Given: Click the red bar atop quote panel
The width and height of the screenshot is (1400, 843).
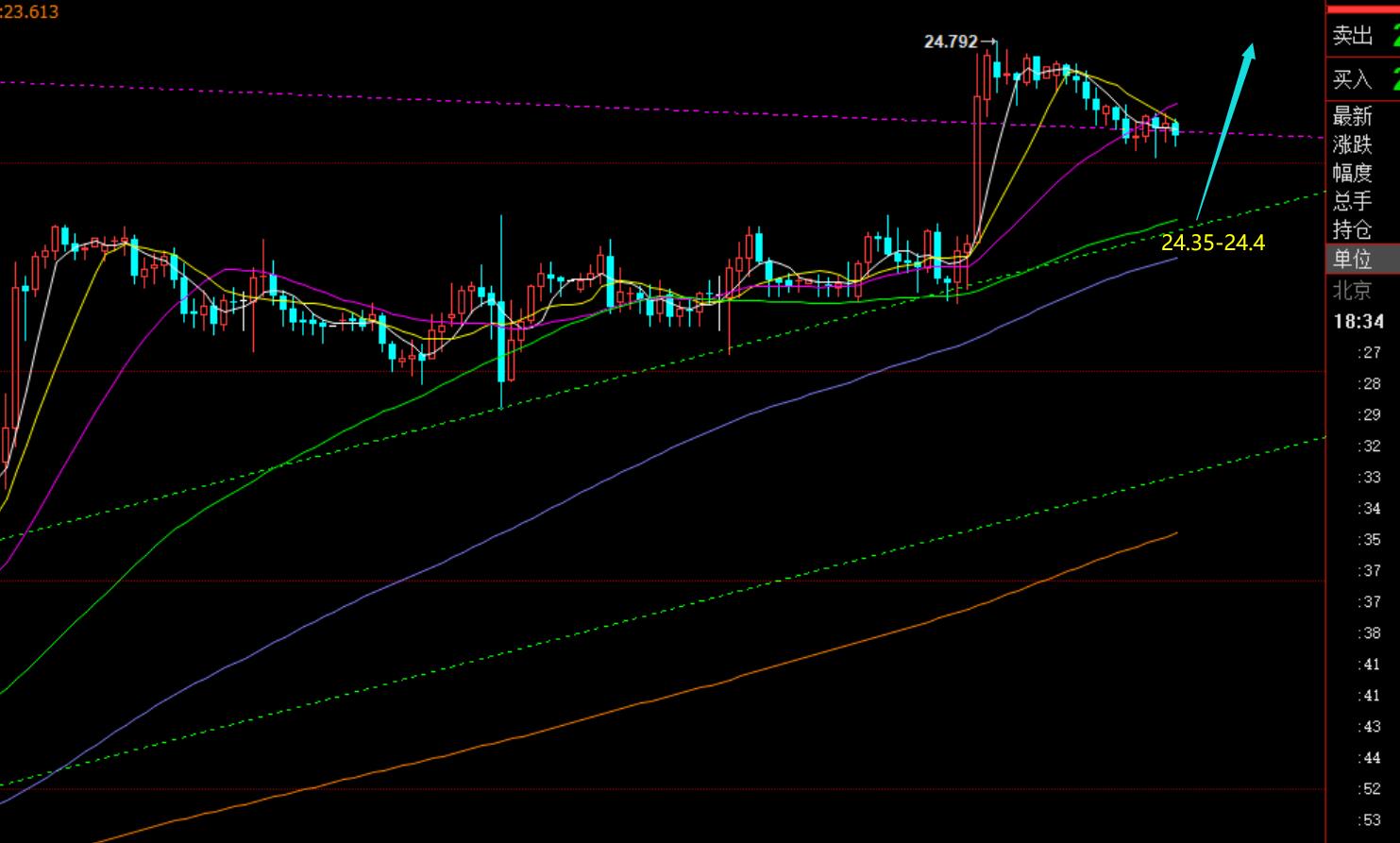Looking at the screenshot, I should coord(1362,8).
